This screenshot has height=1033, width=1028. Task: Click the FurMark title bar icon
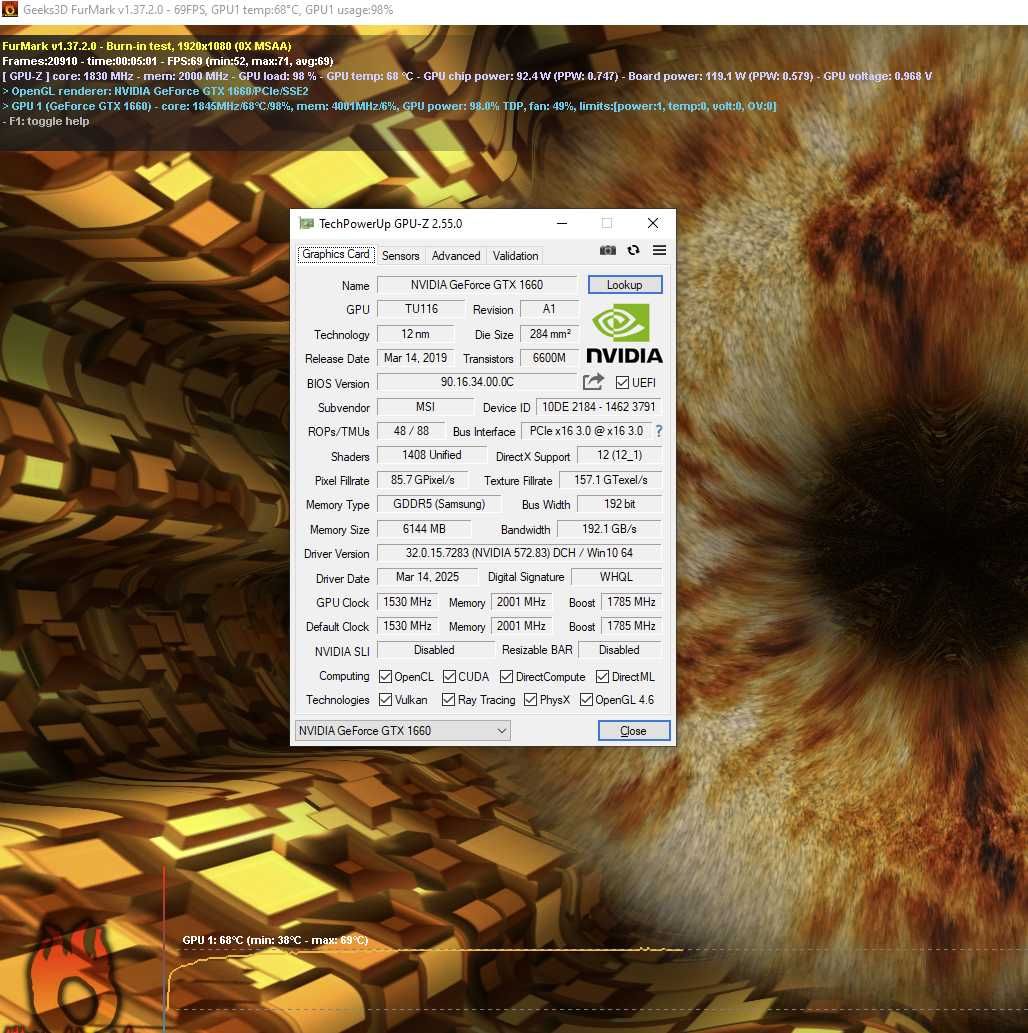[x=10, y=9]
